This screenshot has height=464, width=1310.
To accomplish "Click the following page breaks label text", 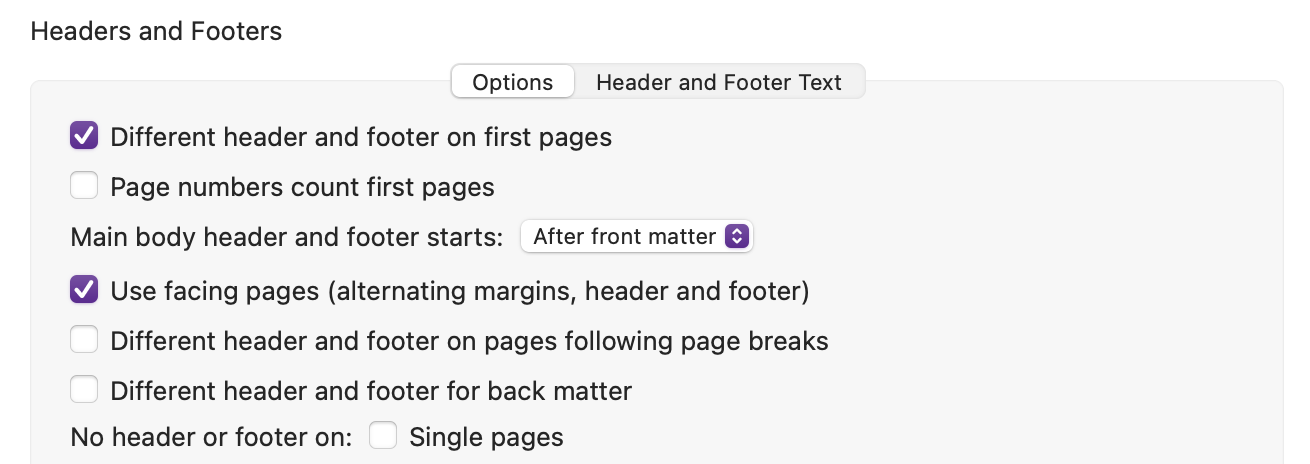I will click(469, 342).
